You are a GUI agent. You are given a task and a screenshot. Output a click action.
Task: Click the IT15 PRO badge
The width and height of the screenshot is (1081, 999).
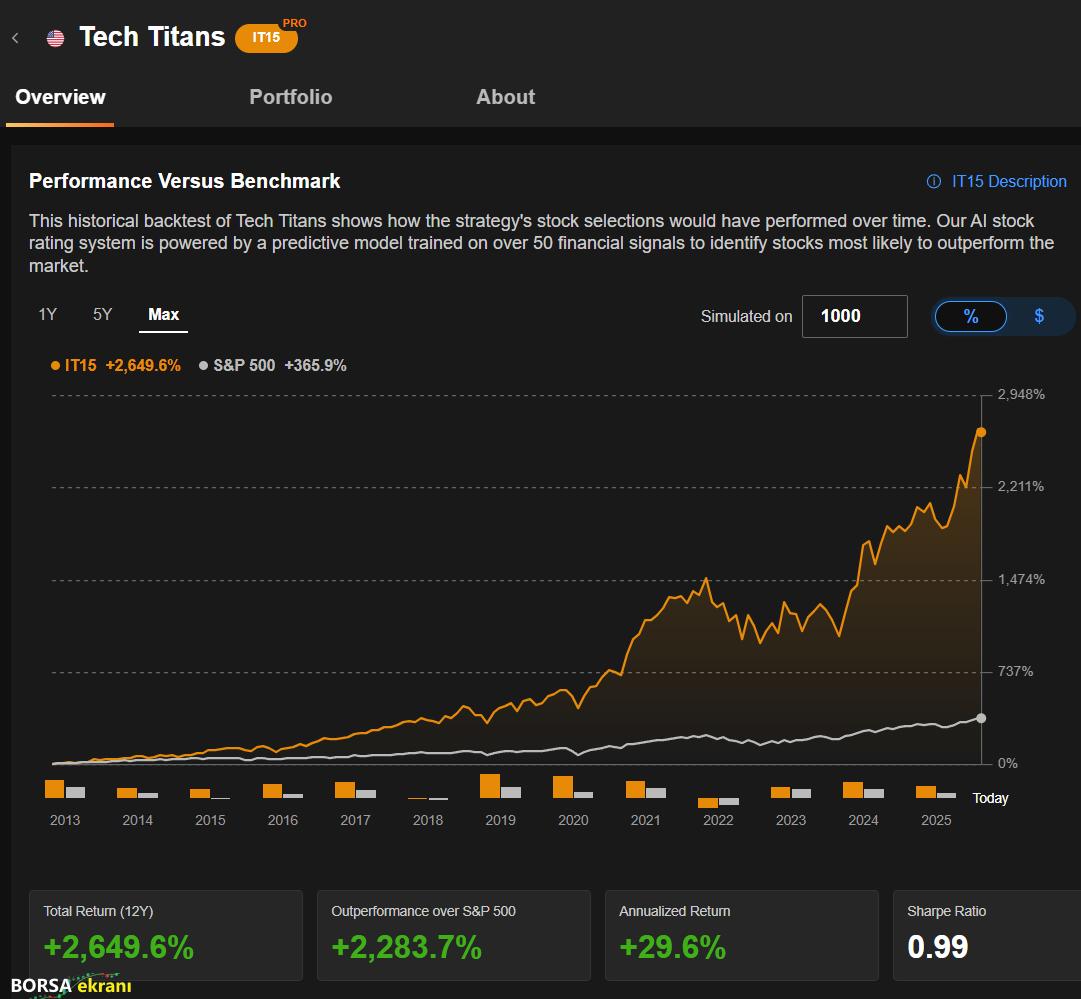pos(267,37)
